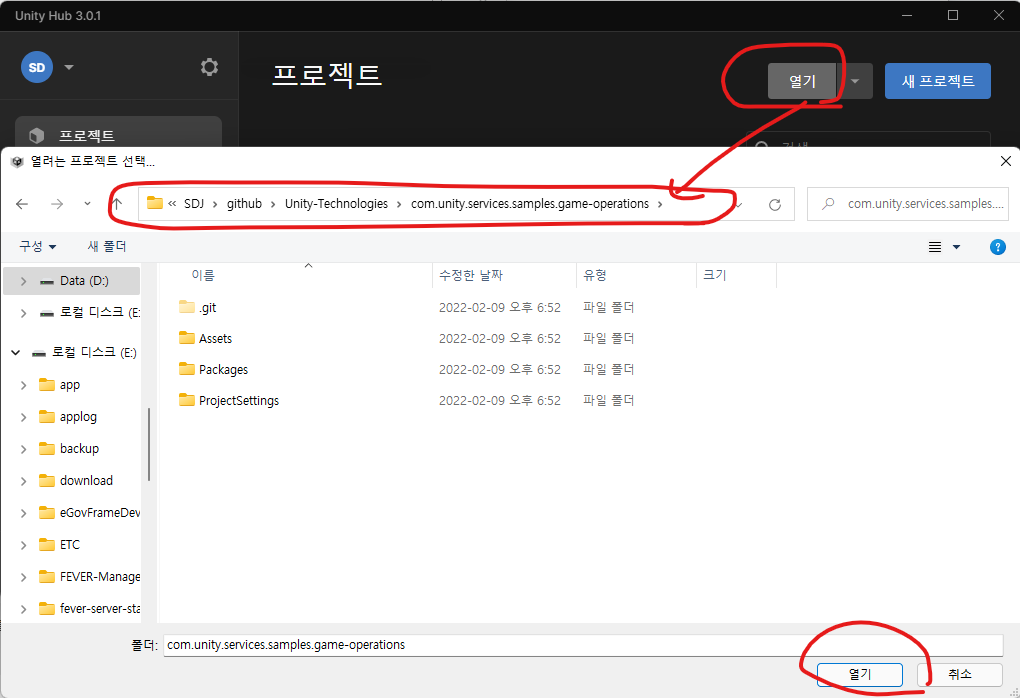
Task: Expand eGovFrameDev folder node
Action: (x=23, y=513)
